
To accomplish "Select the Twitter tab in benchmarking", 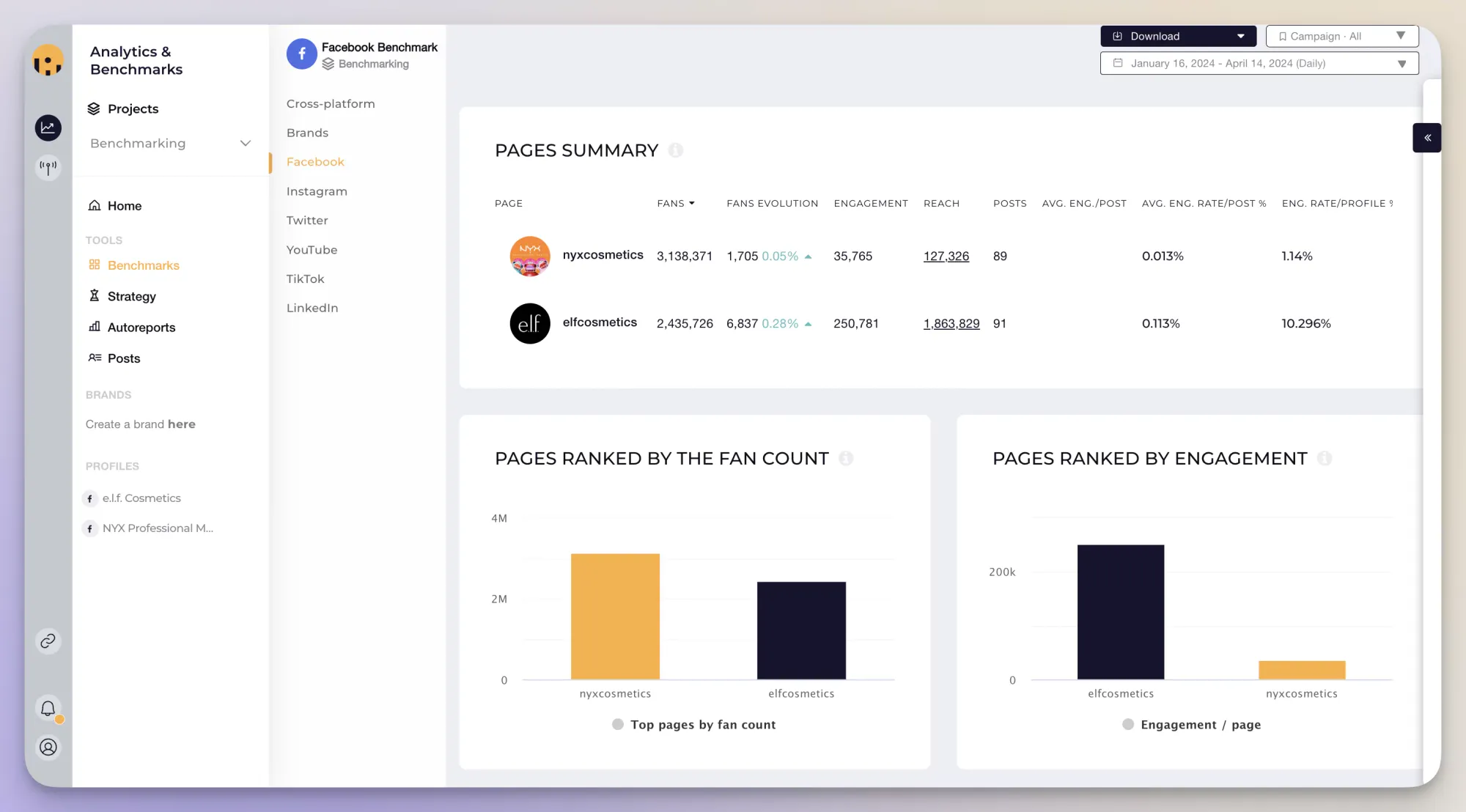I will pyautogui.click(x=306, y=219).
